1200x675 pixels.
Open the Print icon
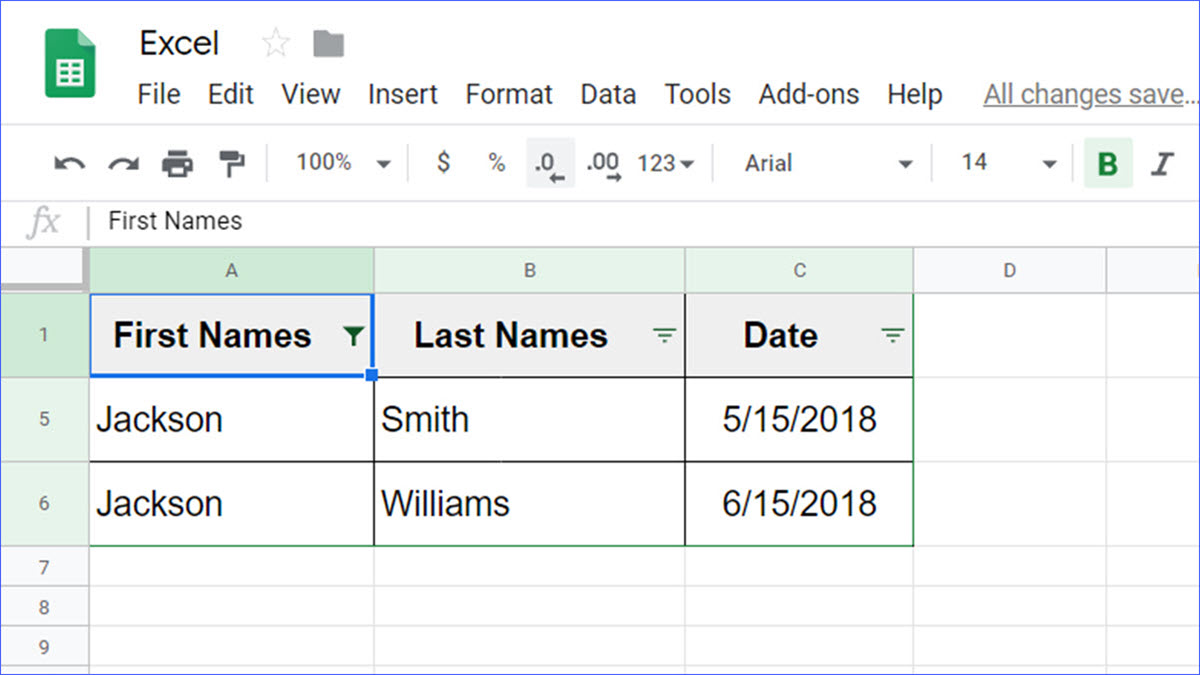coord(178,163)
